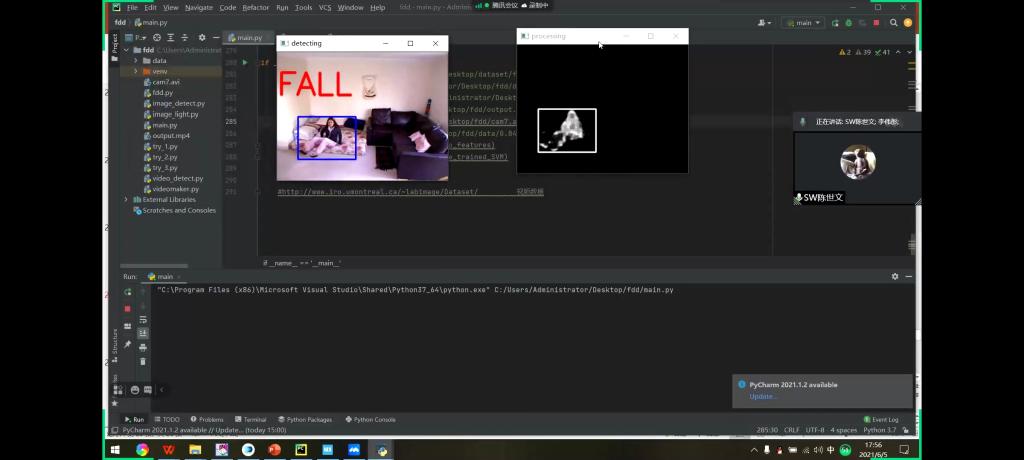Screen dimensions: 1024x460
Task: Select the main tab in Run panel
Action: [164, 276]
